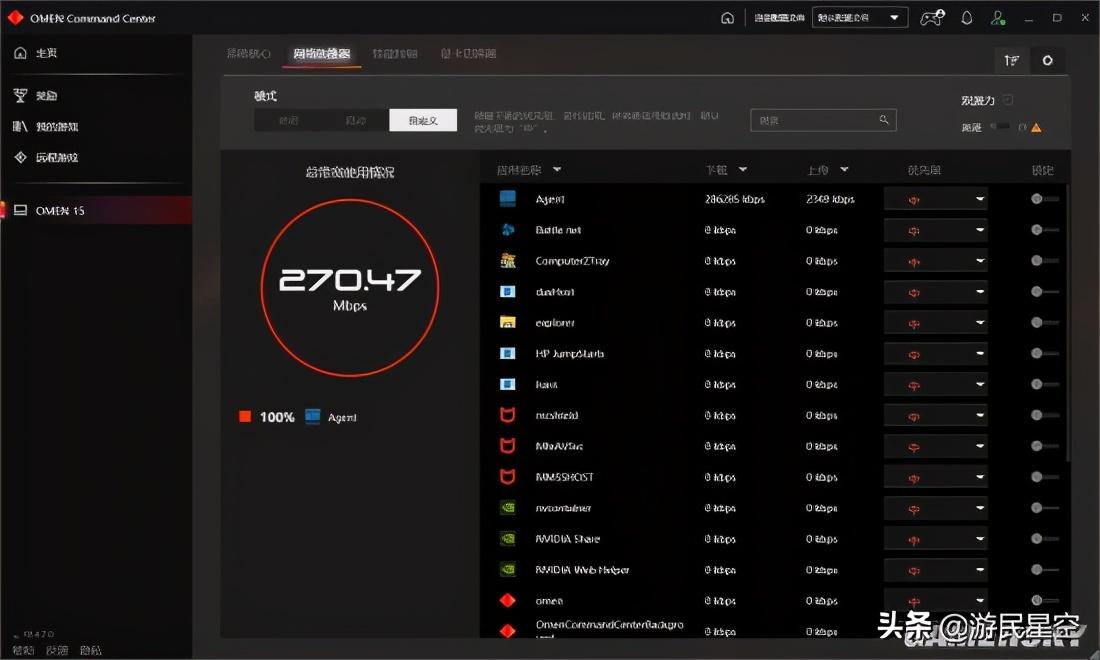1100x660 pixels.
Task: Flip the switch beside the warning triangle
Action: coord(1000,126)
